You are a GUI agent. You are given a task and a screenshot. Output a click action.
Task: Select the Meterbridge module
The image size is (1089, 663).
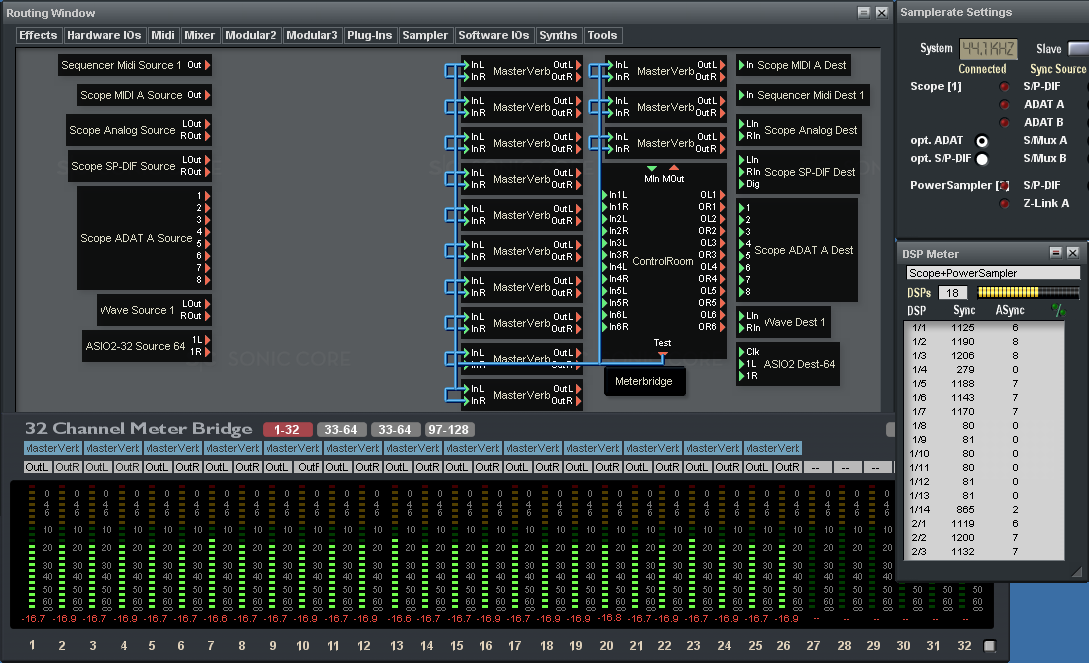(x=644, y=381)
